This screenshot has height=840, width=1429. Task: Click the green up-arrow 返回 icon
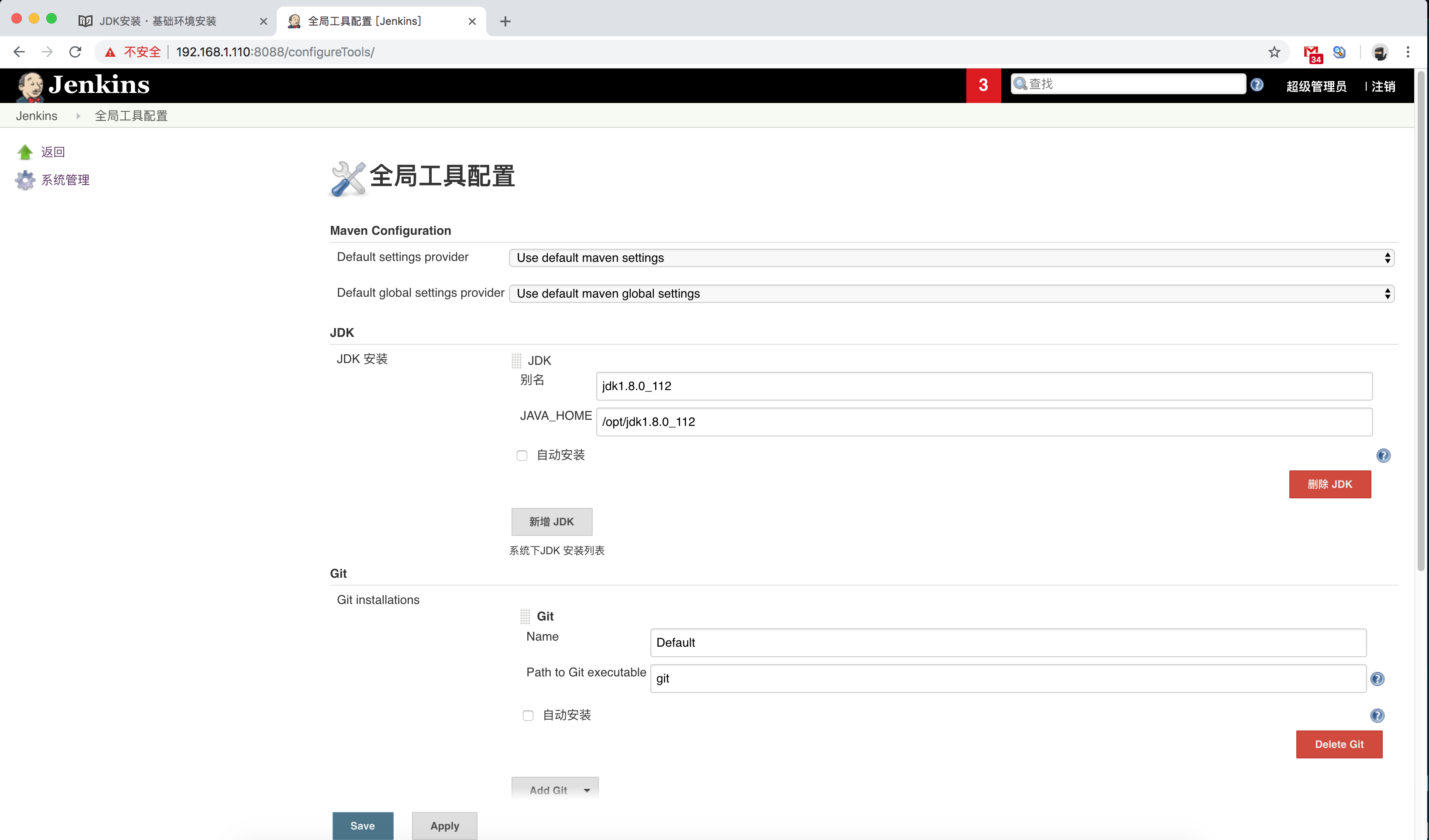25,152
